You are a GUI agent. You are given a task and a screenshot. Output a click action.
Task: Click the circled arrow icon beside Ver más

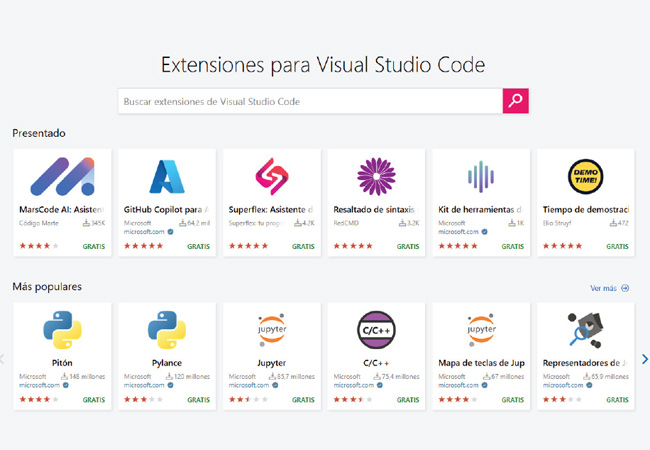point(625,288)
